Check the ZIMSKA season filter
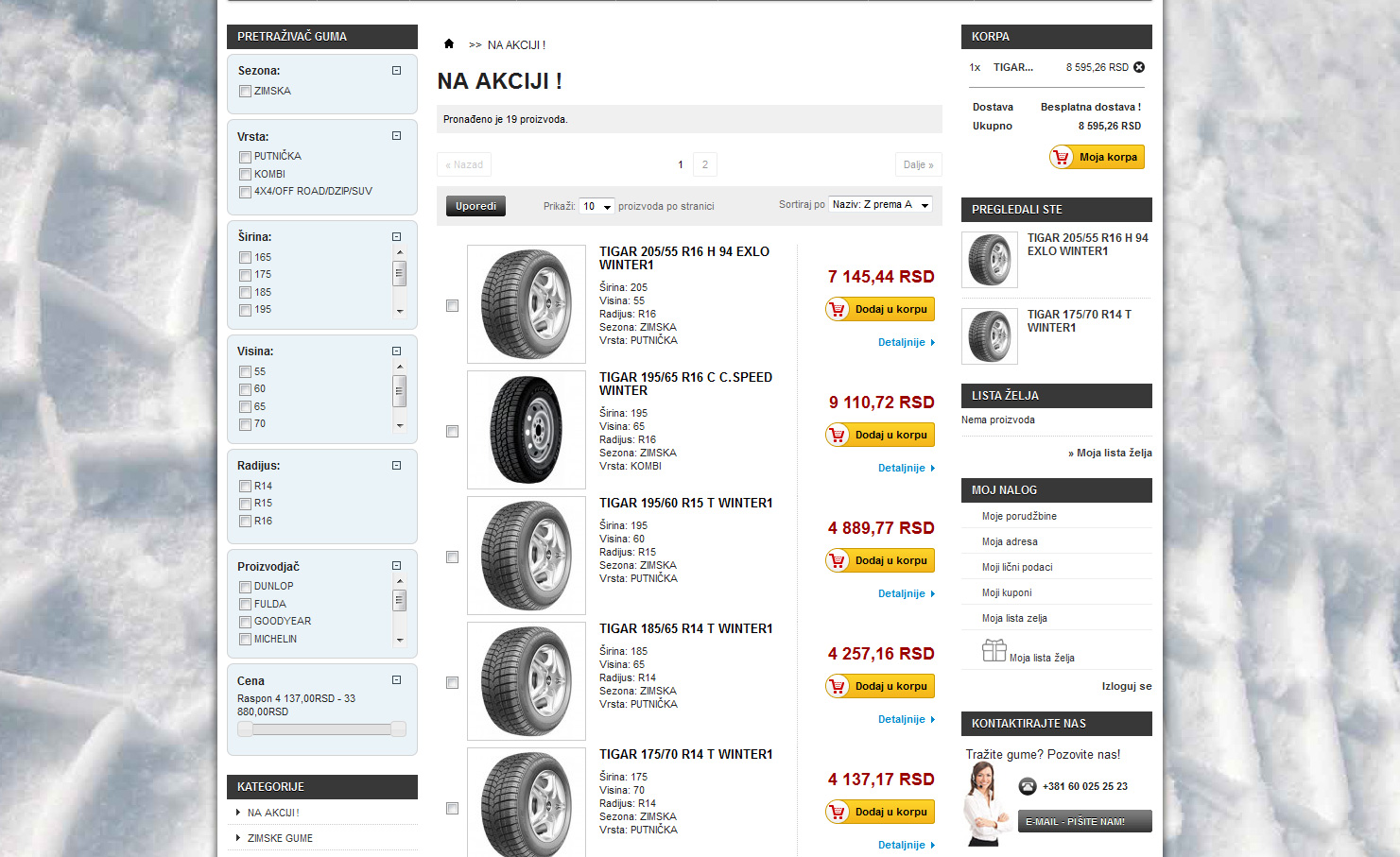This screenshot has height=857, width=1400. tap(246, 92)
